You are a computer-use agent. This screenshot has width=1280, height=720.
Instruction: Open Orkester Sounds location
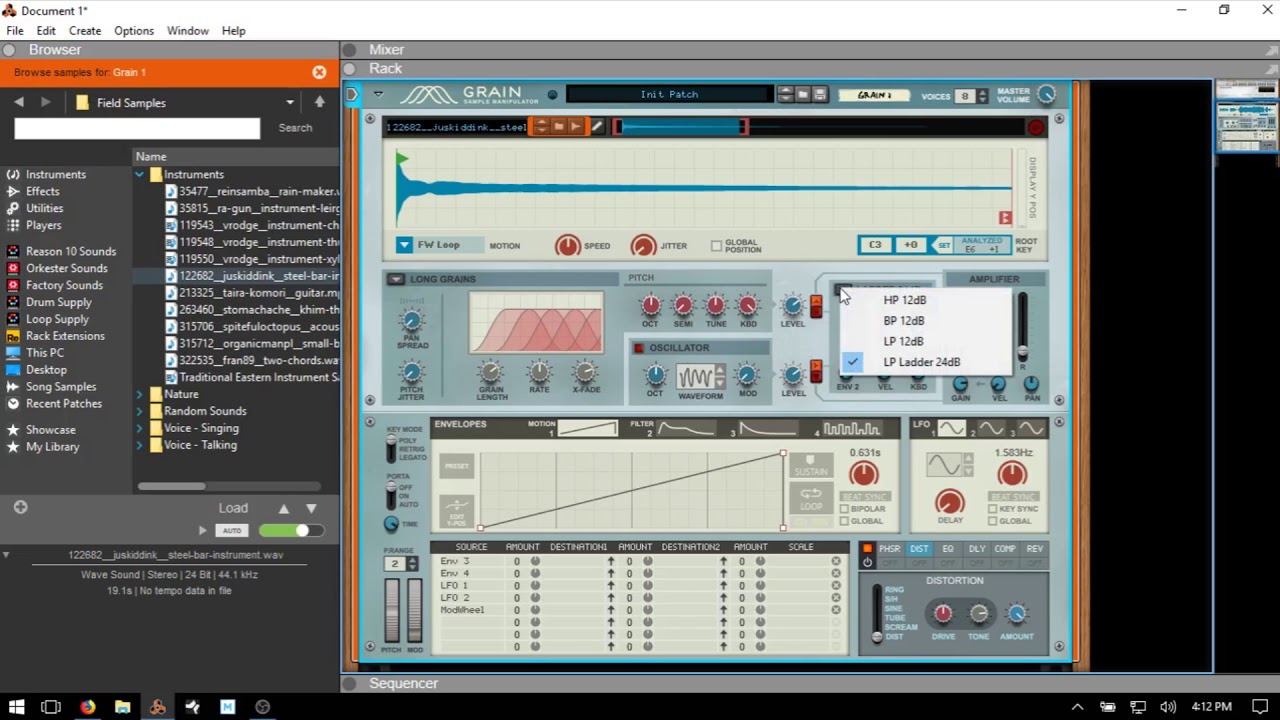click(x=58, y=268)
